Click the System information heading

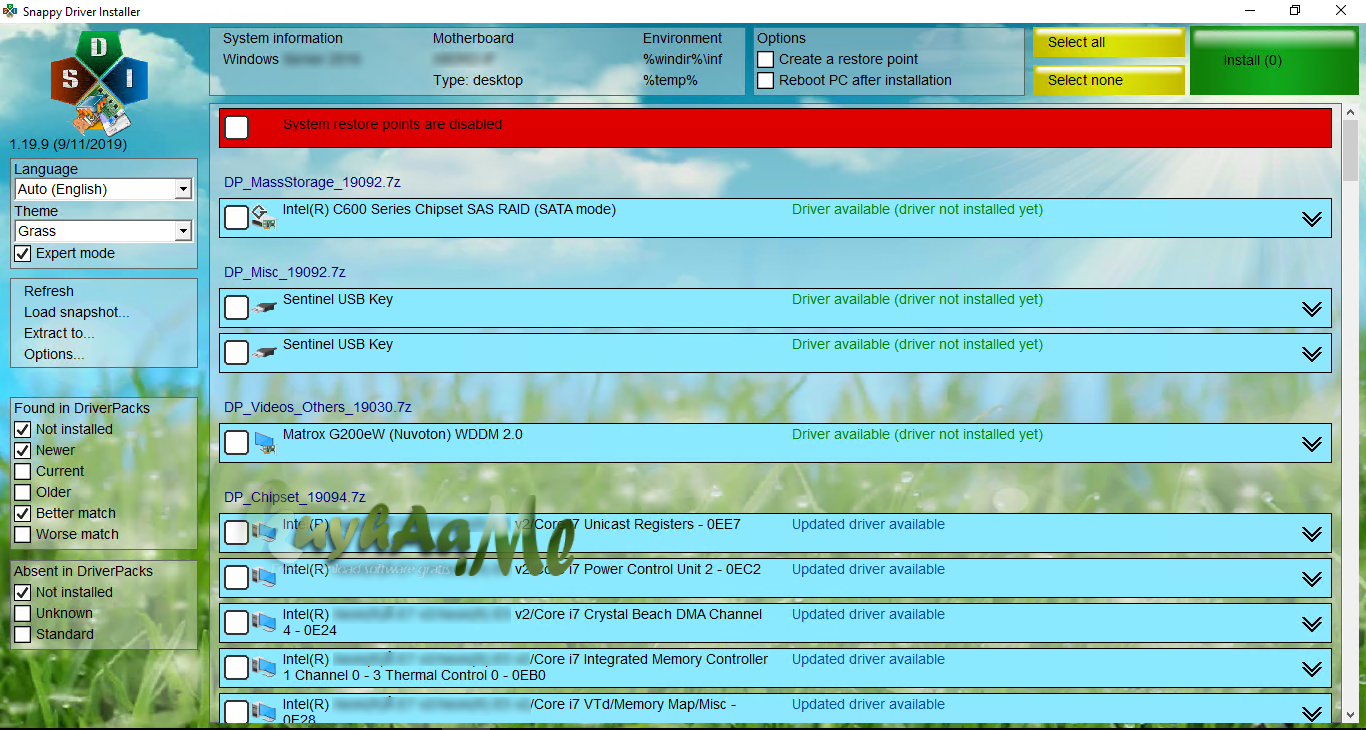point(283,38)
